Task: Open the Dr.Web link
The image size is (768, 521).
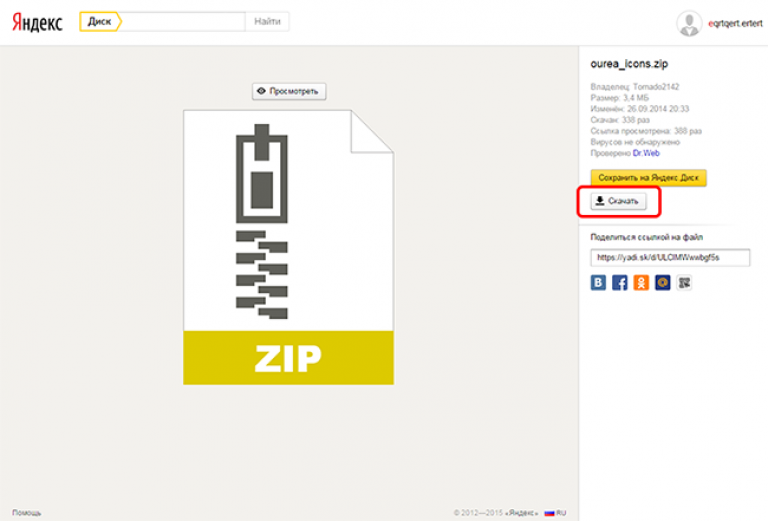Action: (645, 153)
